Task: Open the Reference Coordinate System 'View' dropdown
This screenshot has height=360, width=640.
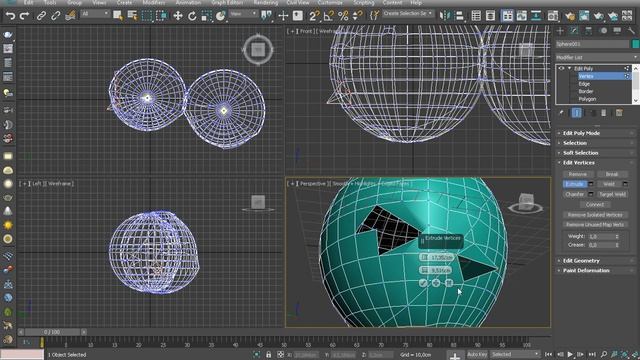Action: pos(243,14)
